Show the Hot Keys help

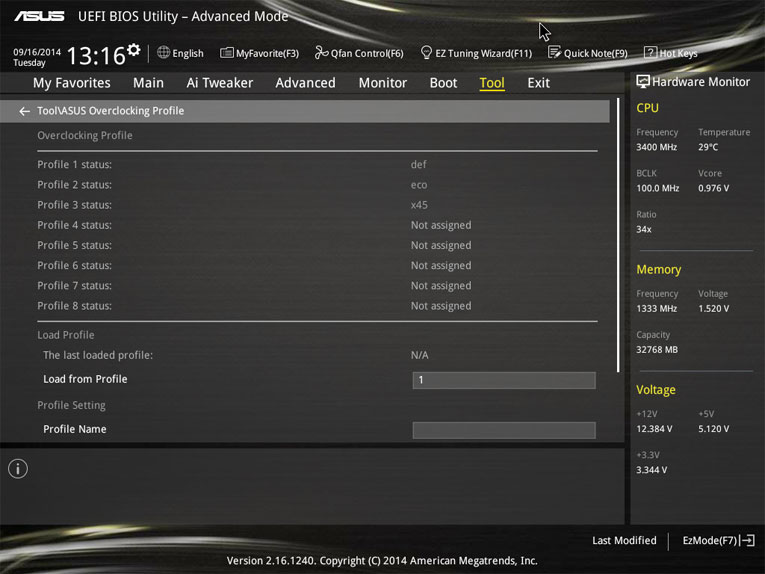(x=671, y=53)
